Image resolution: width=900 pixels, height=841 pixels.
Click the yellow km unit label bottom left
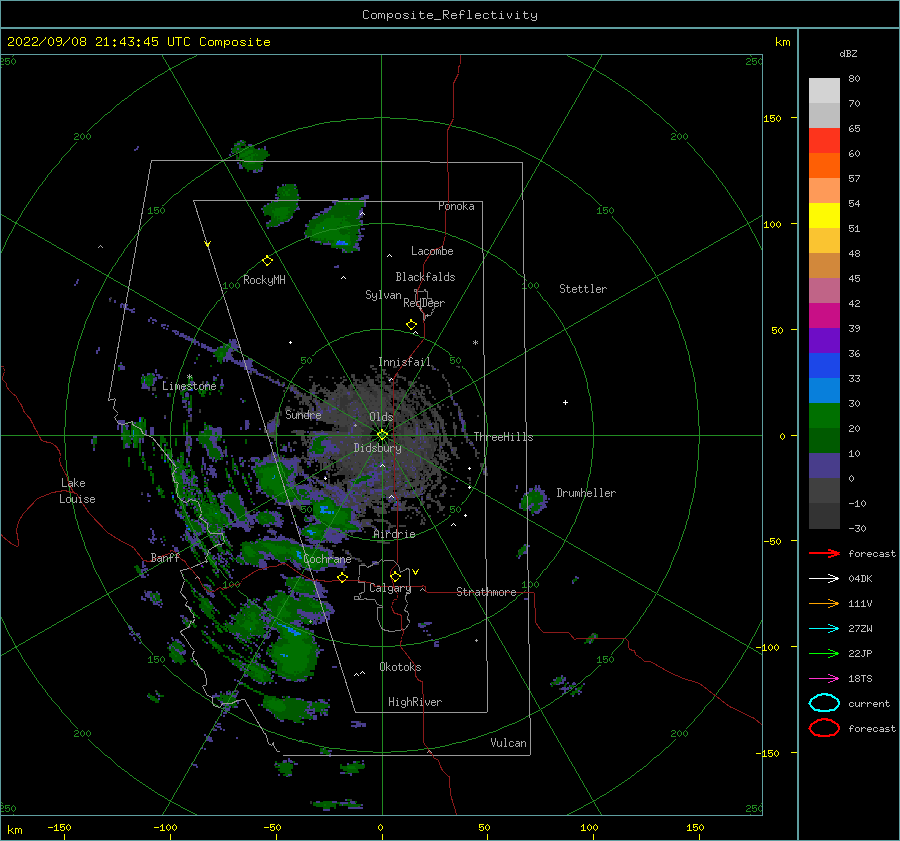pyautogui.click(x=14, y=830)
